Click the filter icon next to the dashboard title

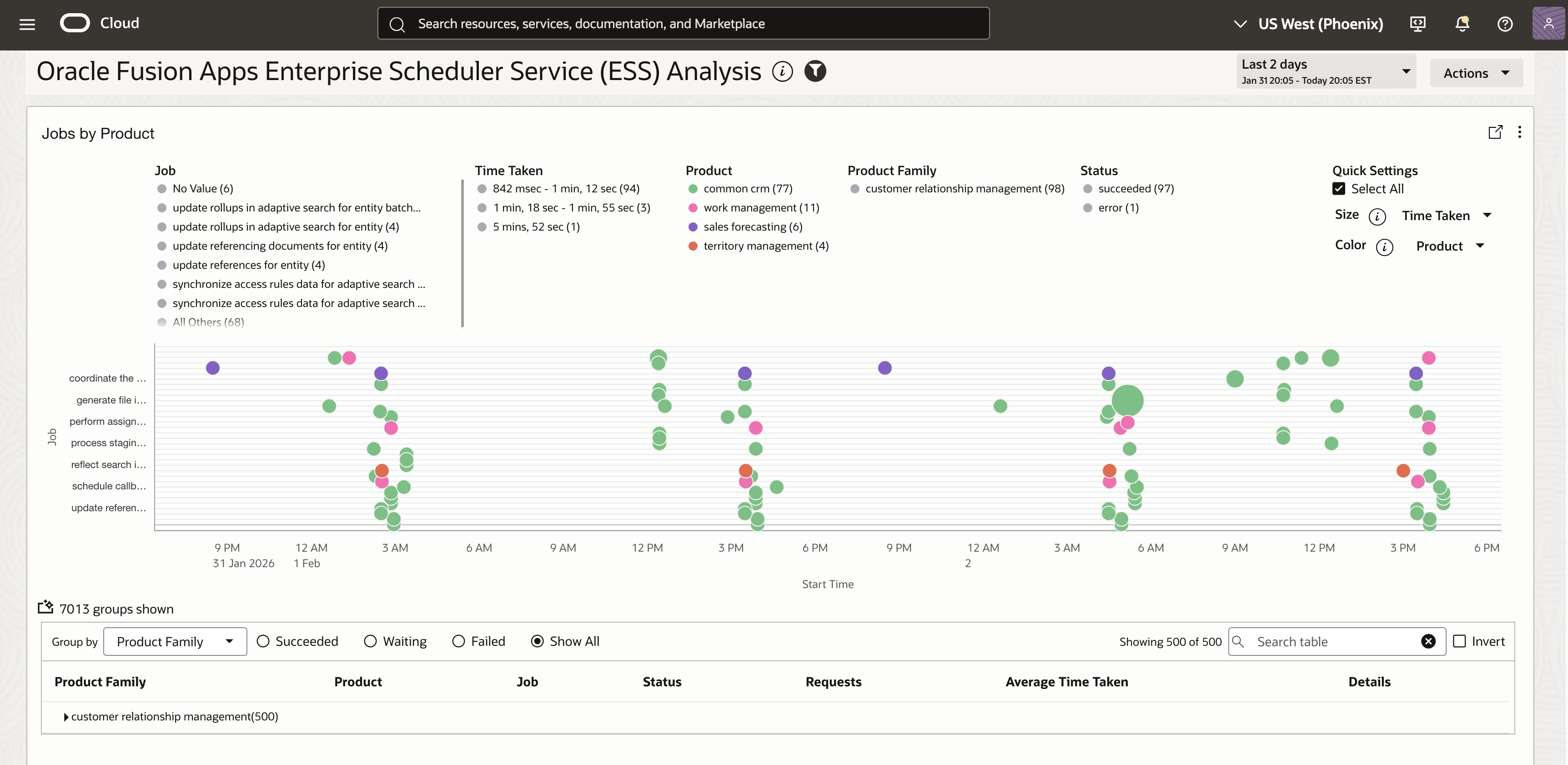pos(815,71)
